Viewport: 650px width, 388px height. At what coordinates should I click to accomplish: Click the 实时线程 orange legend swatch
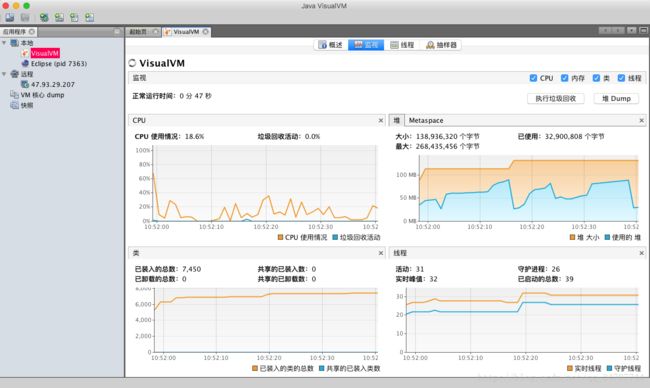coord(570,368)
